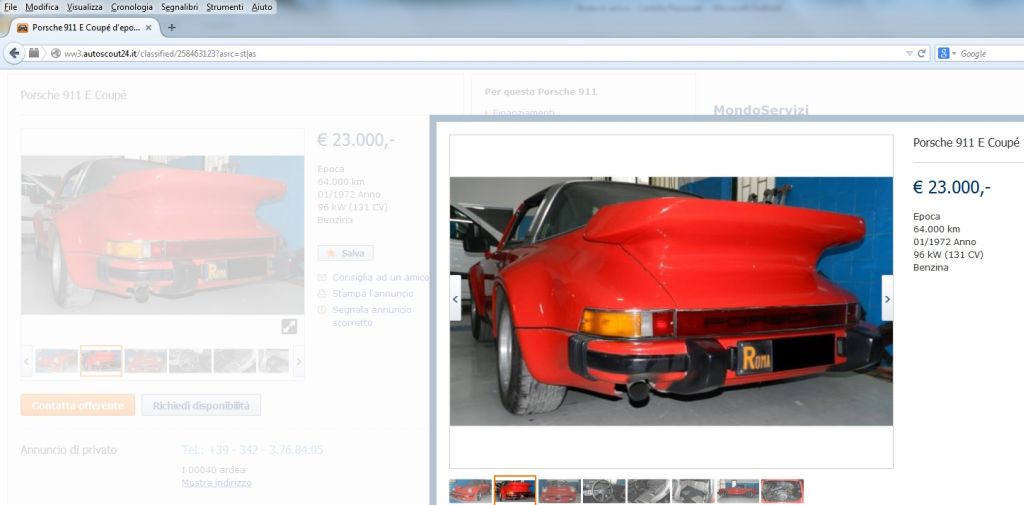Show previous photo with lightbox left arrow
The image size is (1024, 505).
pyautogui.click(x=455, y=298)
